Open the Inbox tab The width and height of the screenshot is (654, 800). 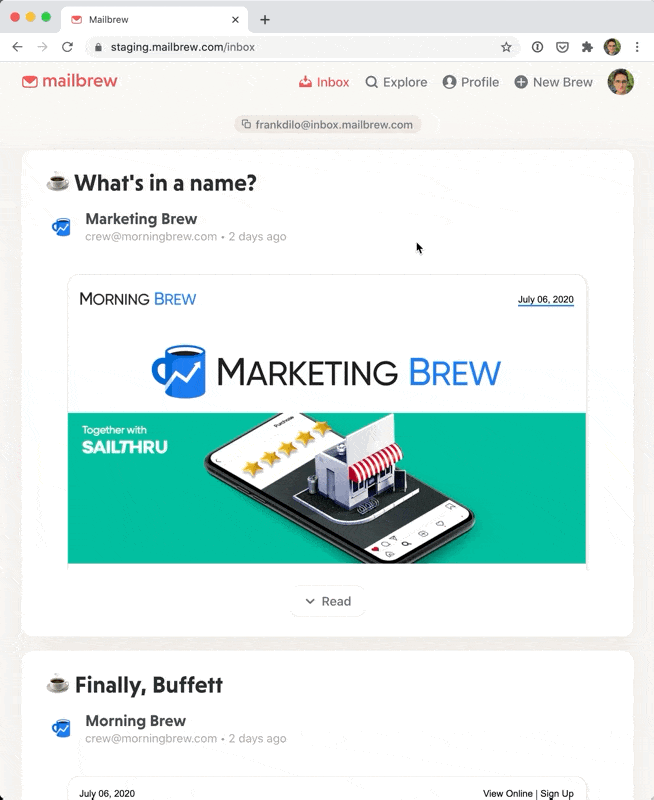324,82
